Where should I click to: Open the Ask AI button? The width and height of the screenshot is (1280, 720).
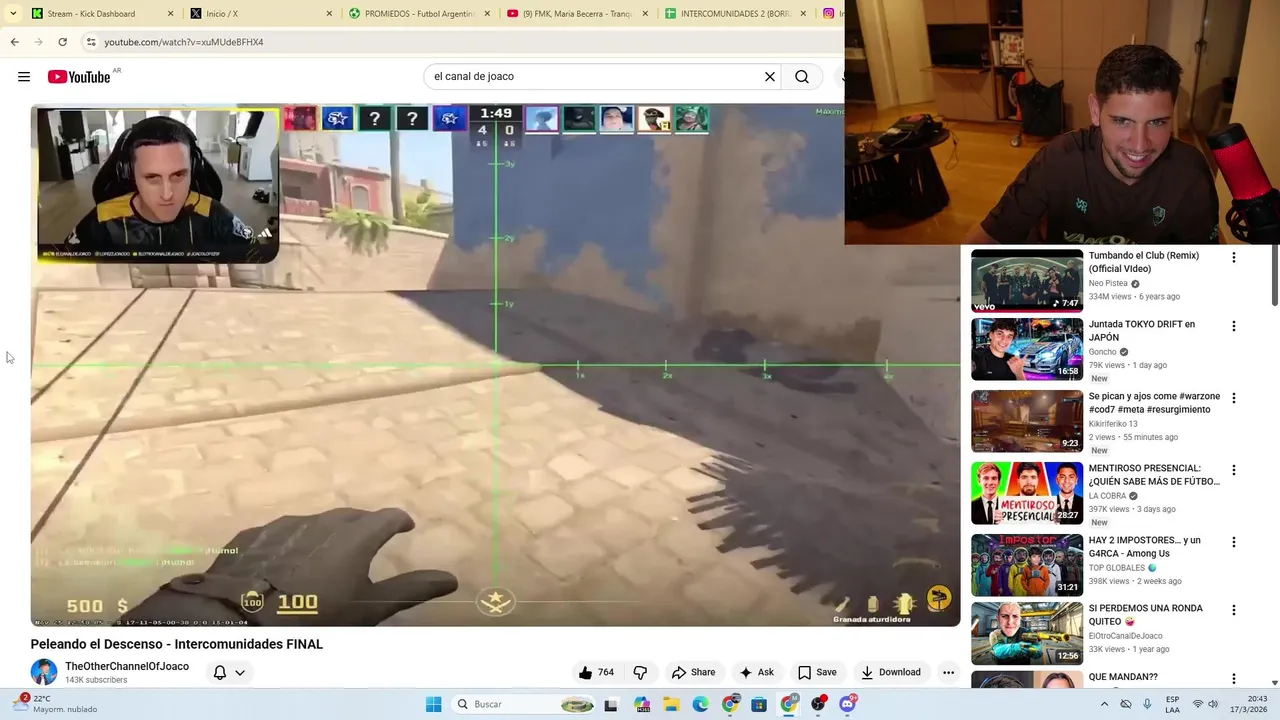(x=756, y=672)
